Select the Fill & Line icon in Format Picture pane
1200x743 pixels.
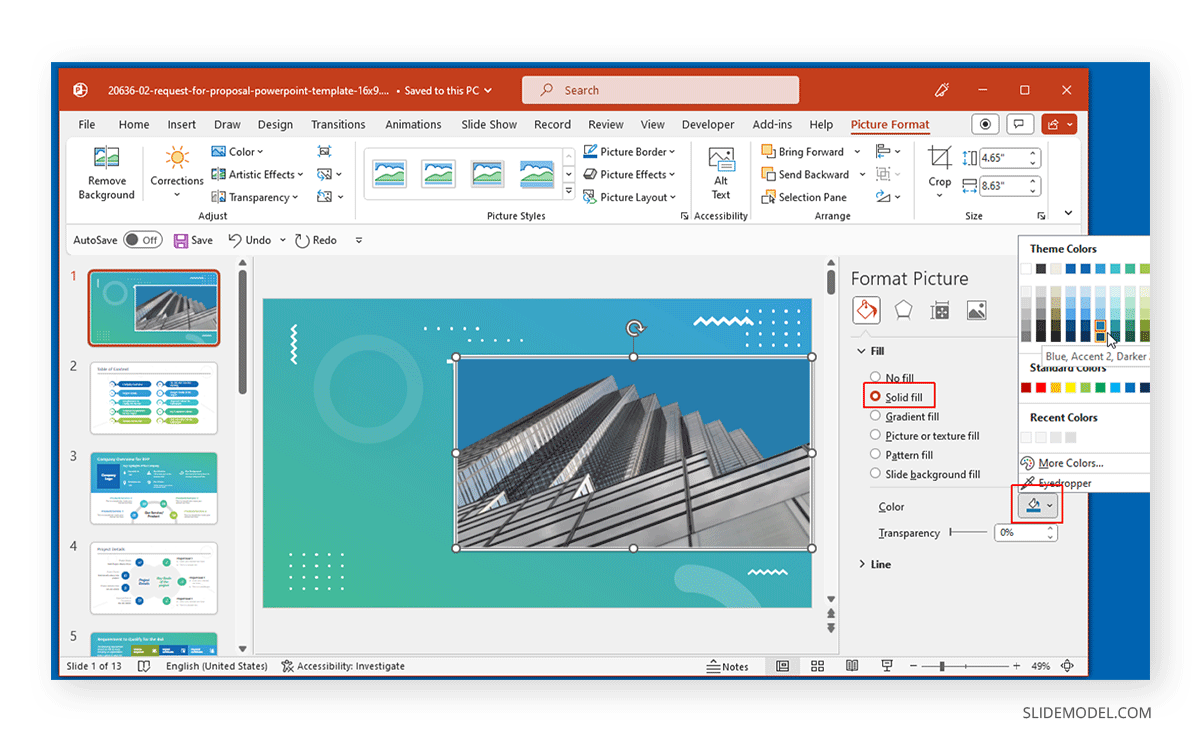click(x=866, y=310)
